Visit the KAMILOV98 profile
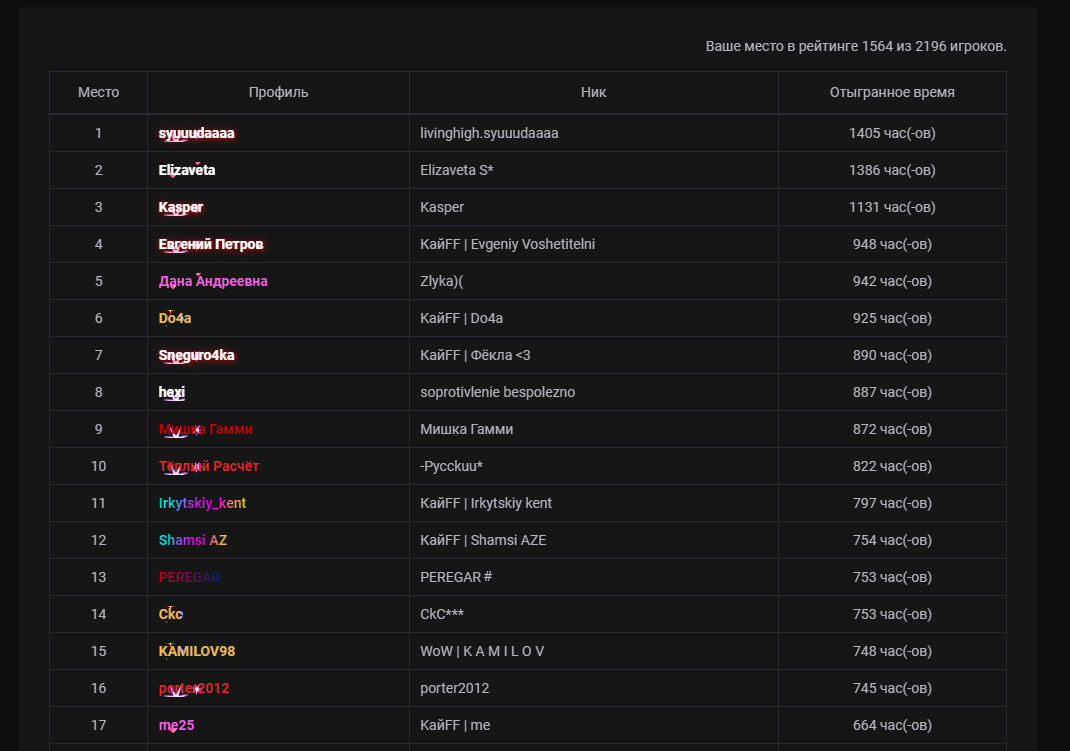 (x=197, y=651)
